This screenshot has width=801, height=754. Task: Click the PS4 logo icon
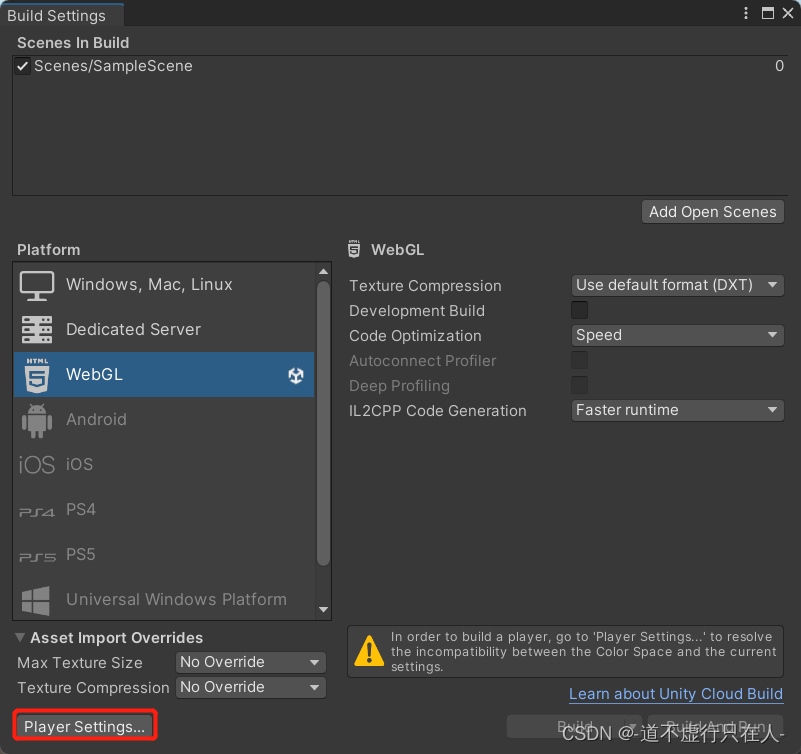coord(37,512)
